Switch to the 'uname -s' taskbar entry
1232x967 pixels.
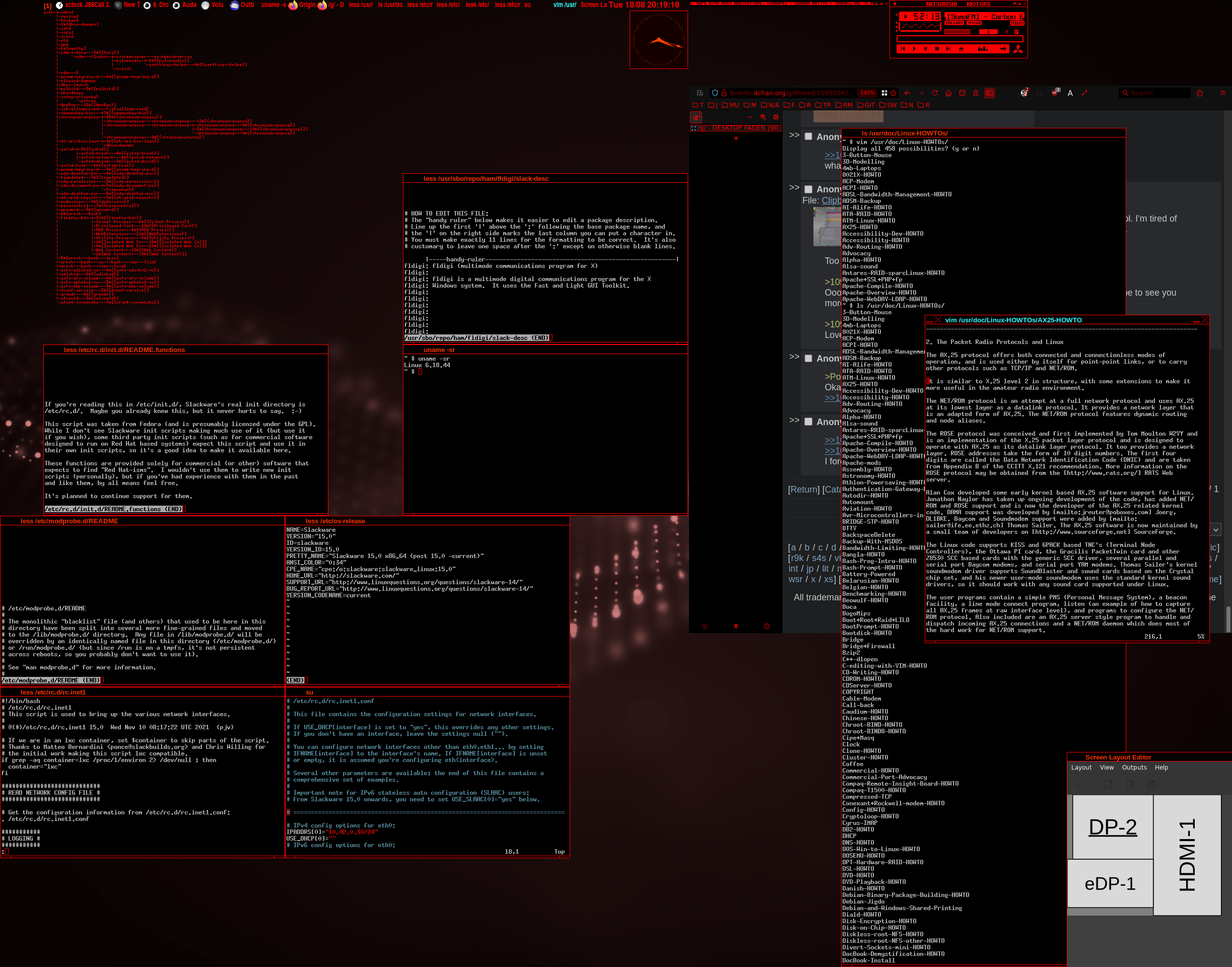[x=273, y=5]
